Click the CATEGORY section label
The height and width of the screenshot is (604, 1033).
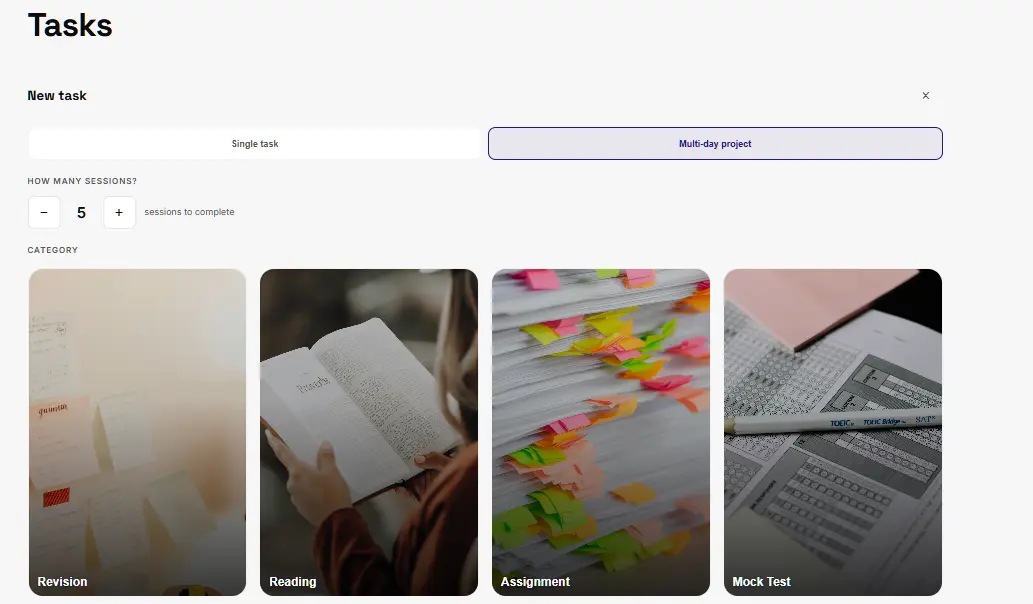point(53,250)
